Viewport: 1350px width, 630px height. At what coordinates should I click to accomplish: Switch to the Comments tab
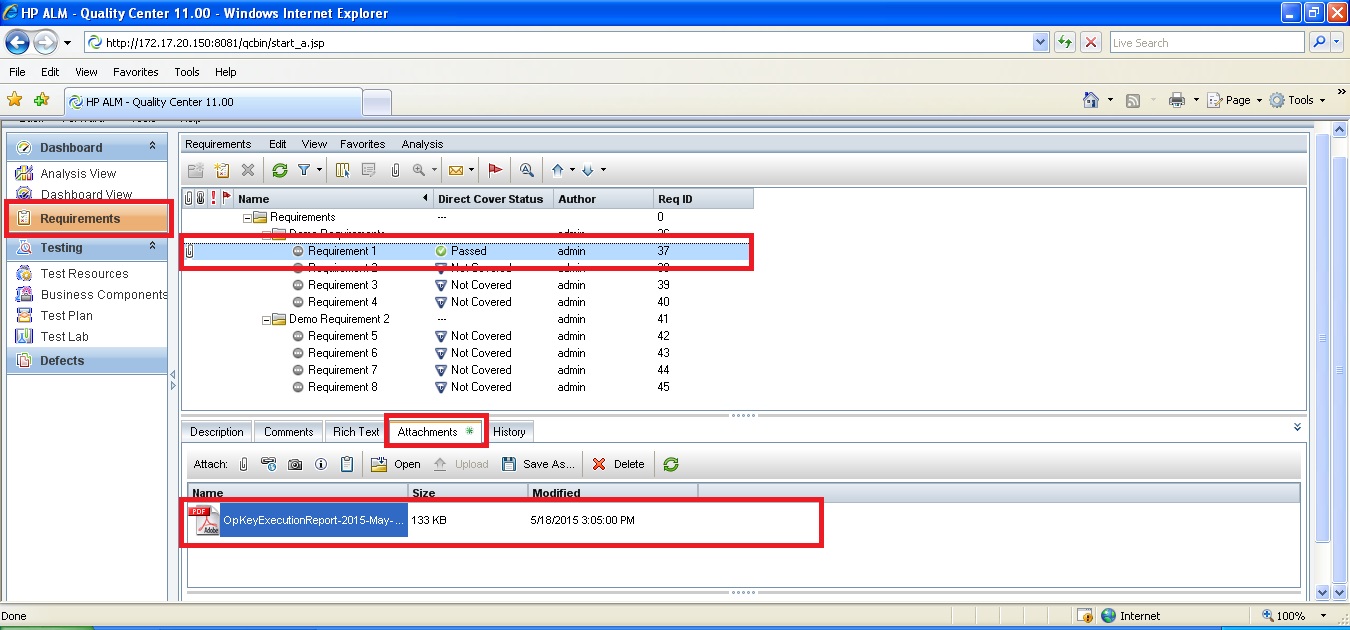[x=289, y=432]
